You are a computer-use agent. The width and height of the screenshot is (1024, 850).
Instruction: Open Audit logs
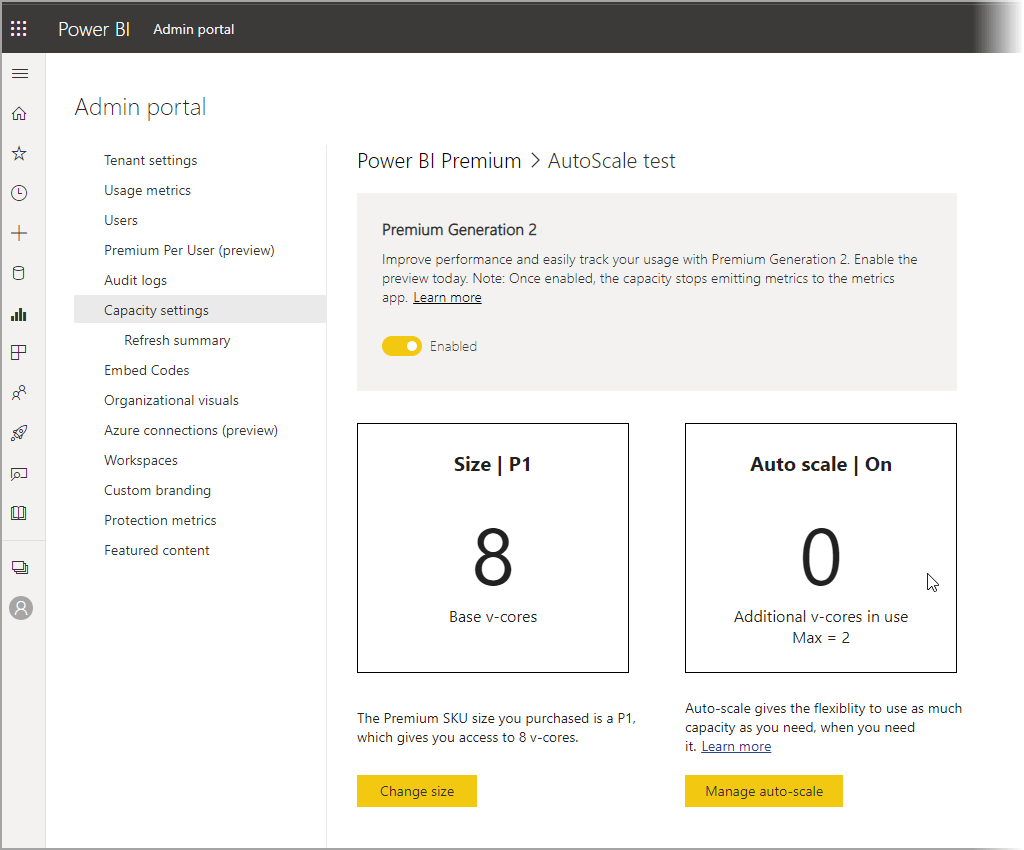click(135, 281)
